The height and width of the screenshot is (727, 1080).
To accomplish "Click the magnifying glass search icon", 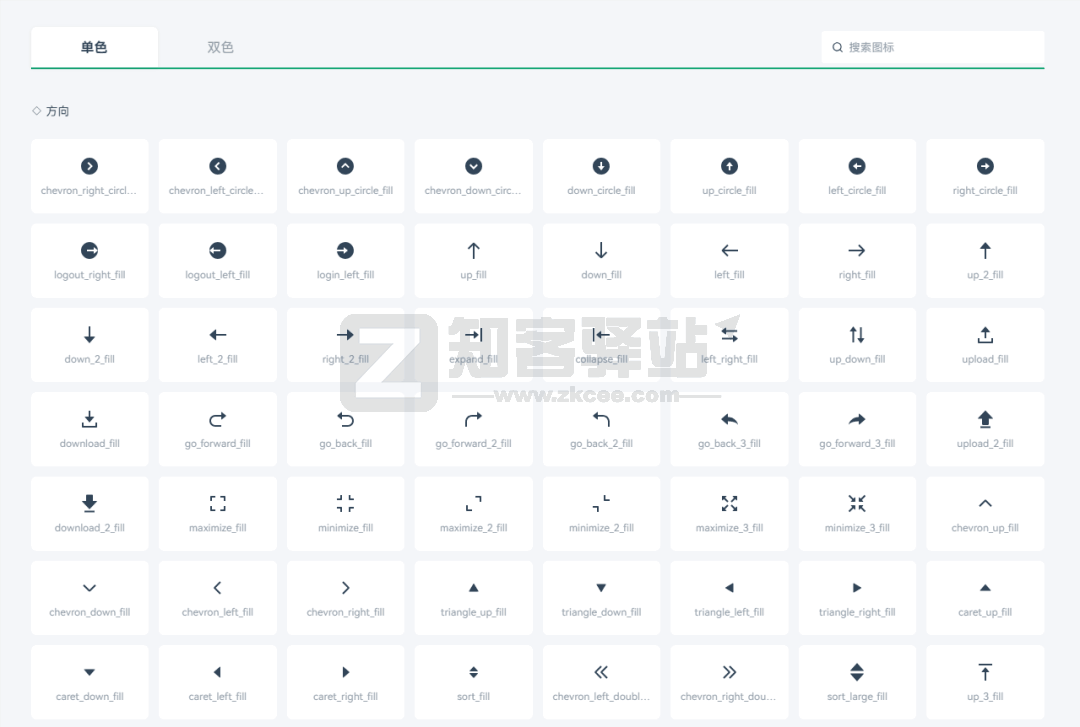I will tap(837, 47).
